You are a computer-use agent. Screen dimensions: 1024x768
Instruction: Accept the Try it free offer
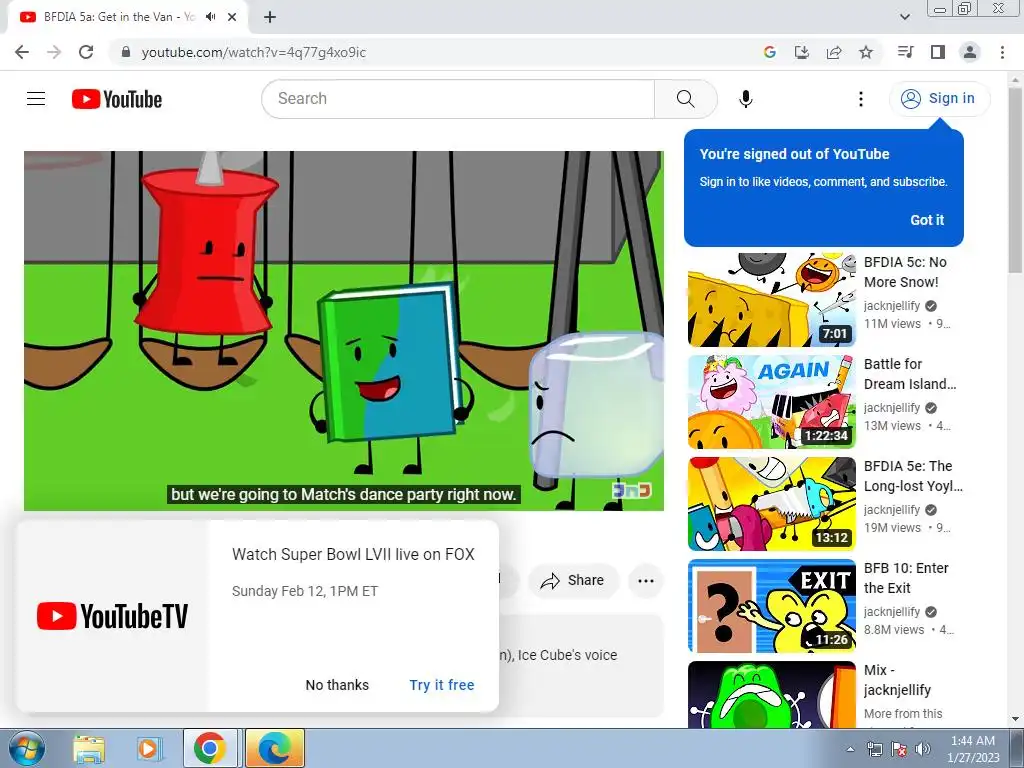pyautogui.click(x=441, y=685)
